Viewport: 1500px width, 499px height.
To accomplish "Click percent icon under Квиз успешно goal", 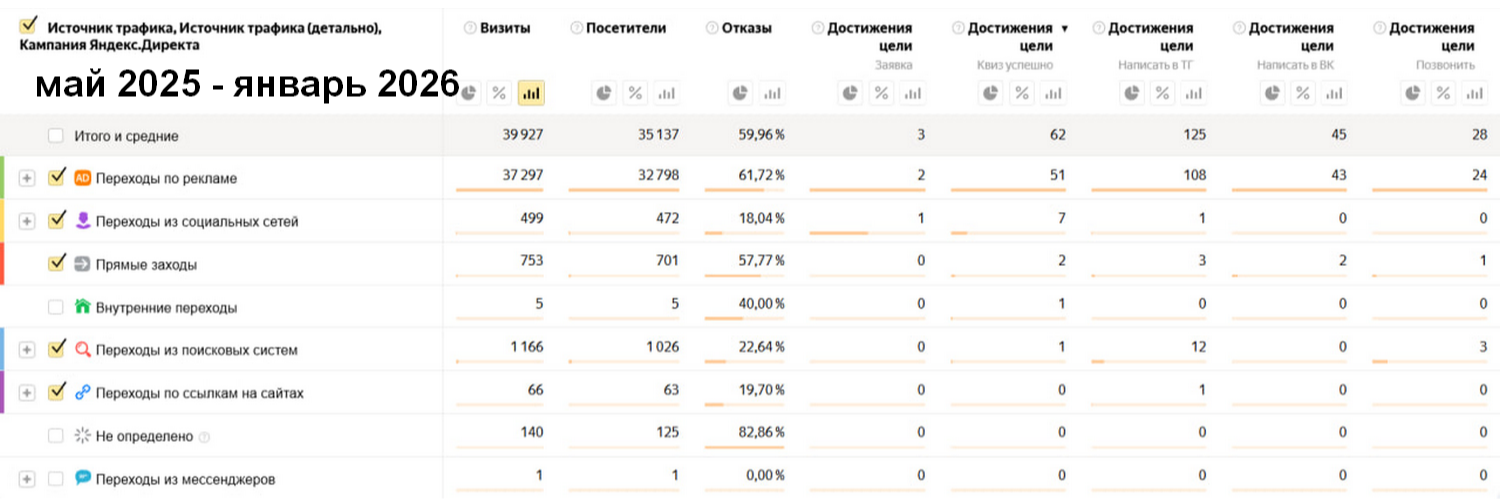I will 1022,93.
